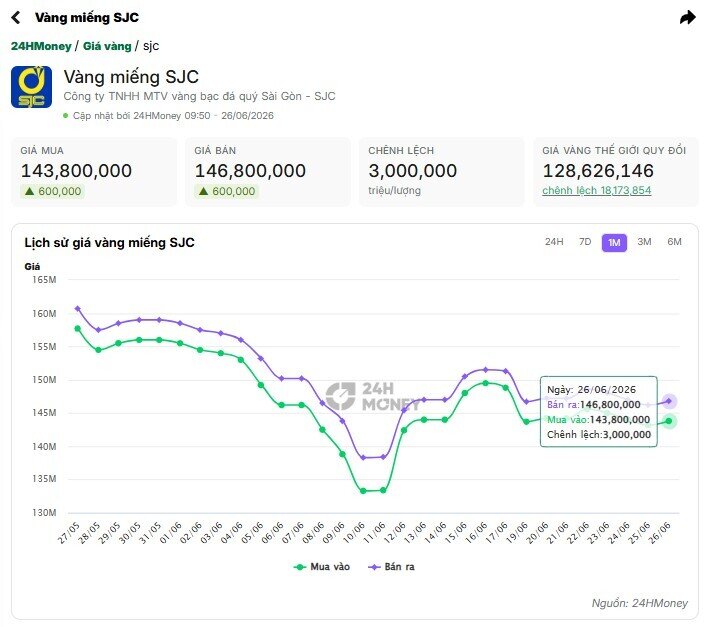
Task: Click the first Bán ra point on 27/05
Action: click(x=78, y=309)
